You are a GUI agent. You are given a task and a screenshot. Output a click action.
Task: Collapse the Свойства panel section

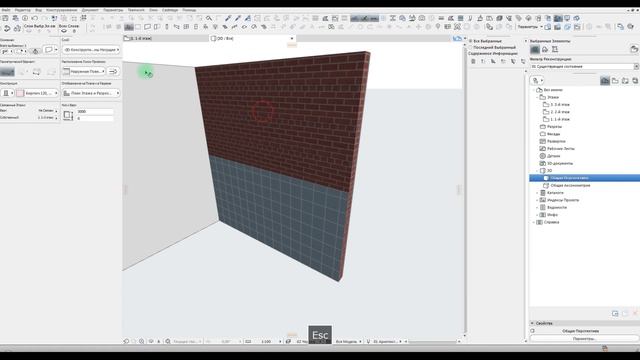pyautogui.click(x=532, y=323)
